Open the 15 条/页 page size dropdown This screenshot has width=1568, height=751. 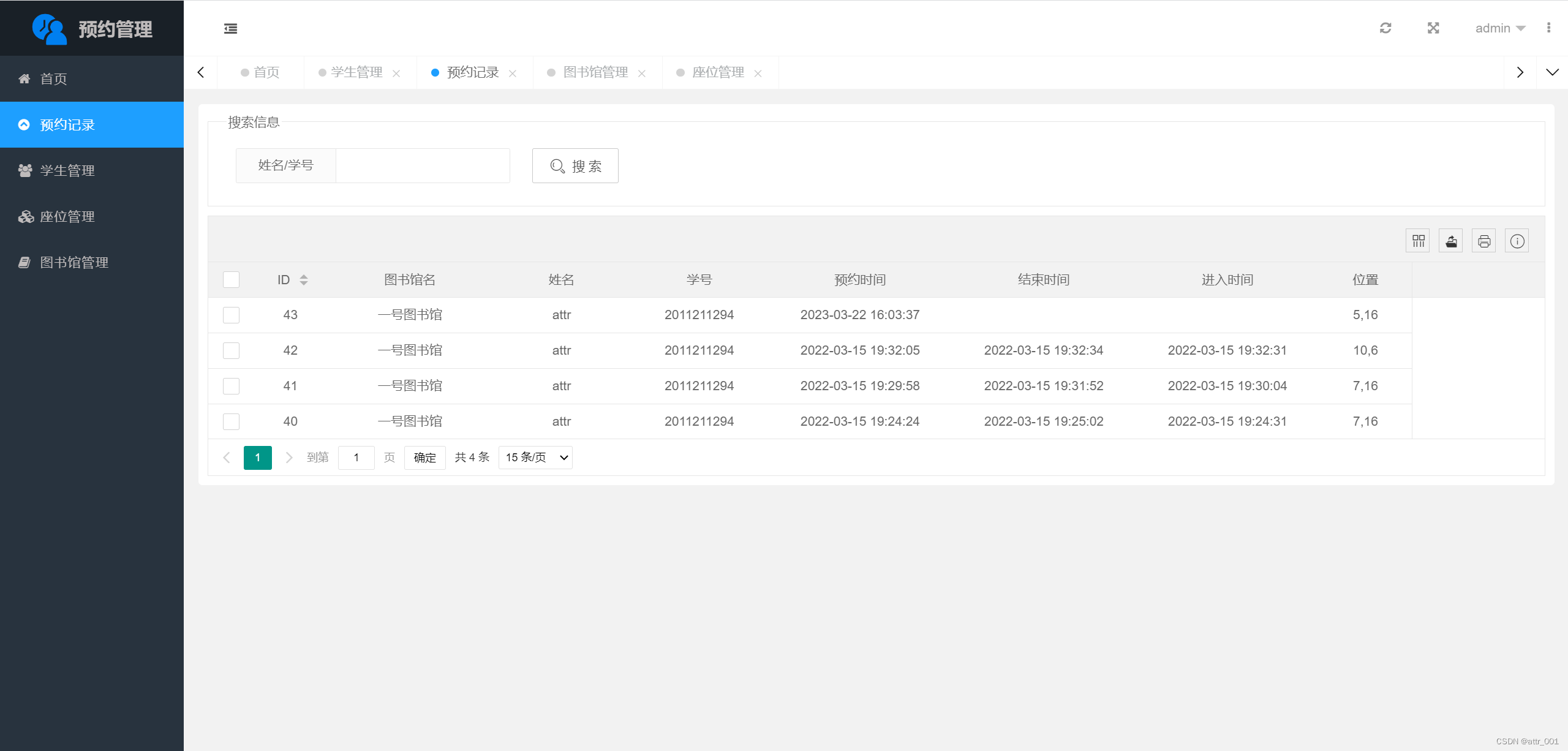tap(534, 457)
